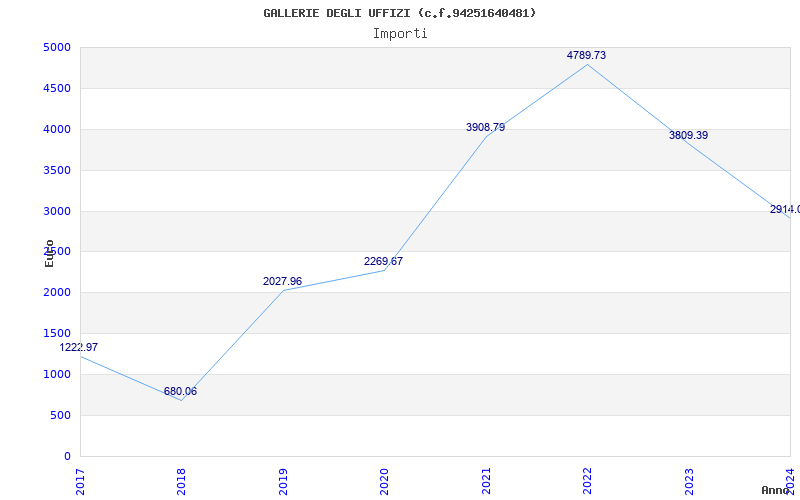Screen dimensions: 800x500
Task: Click the y-axis tick label 3500
Action: [57, 170]
